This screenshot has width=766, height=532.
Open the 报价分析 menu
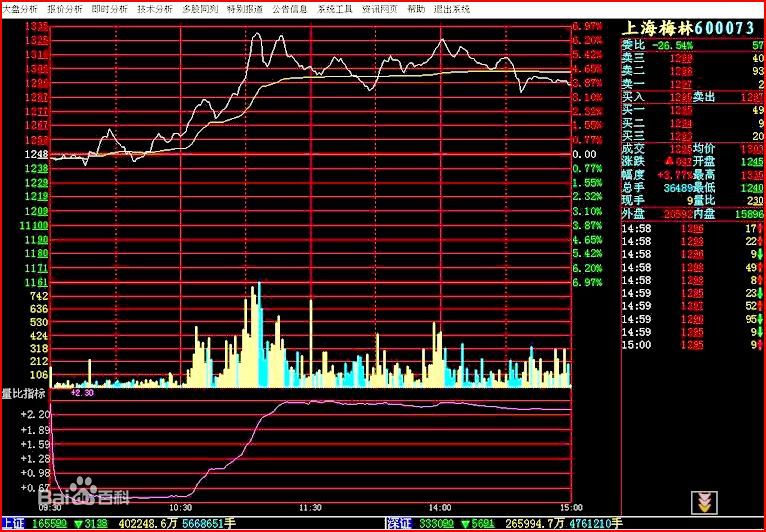[65, 9]
